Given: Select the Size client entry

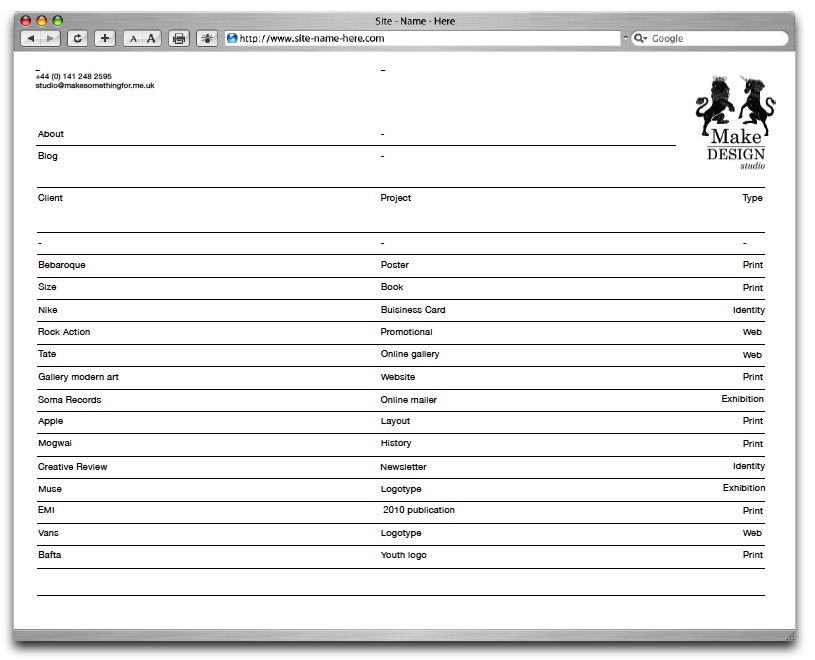Looking at the screenshot, I should tap(47, 287).
